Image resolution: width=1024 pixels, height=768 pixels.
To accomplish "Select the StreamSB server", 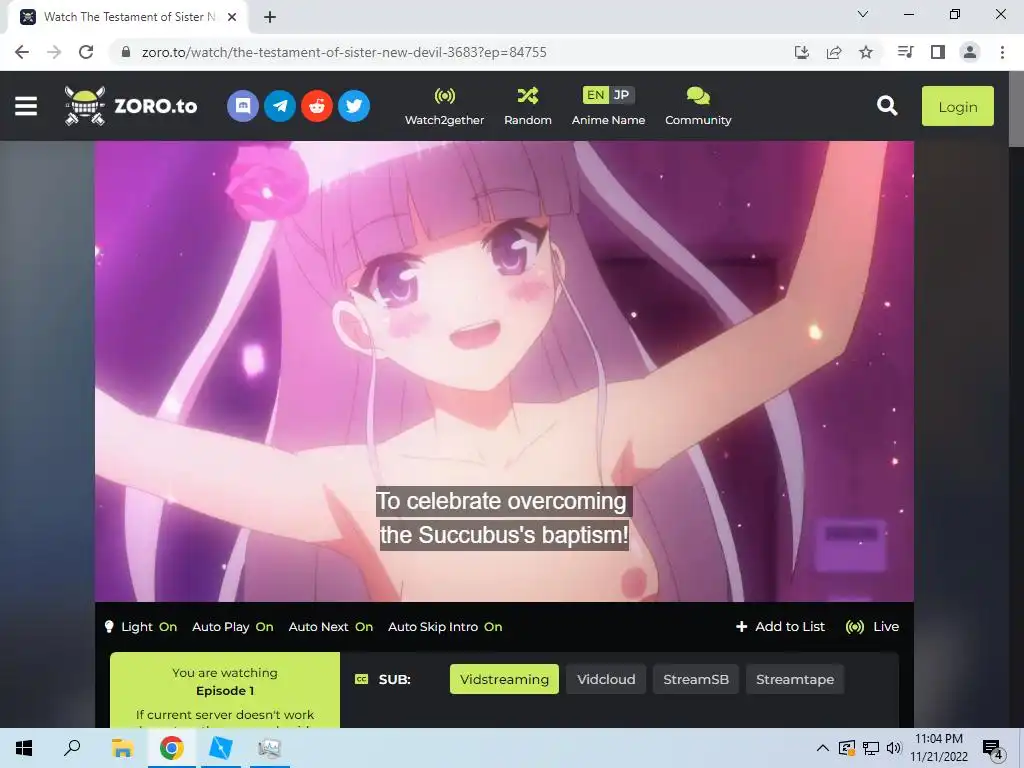I will (696, 679).
